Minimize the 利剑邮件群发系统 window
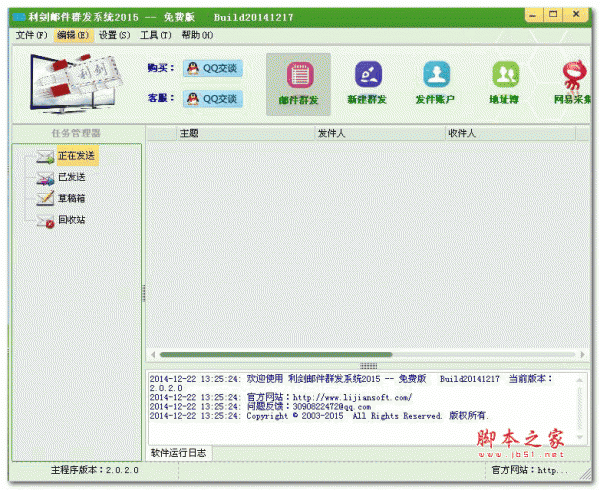 pyautogui.click(x=533, y=15)
